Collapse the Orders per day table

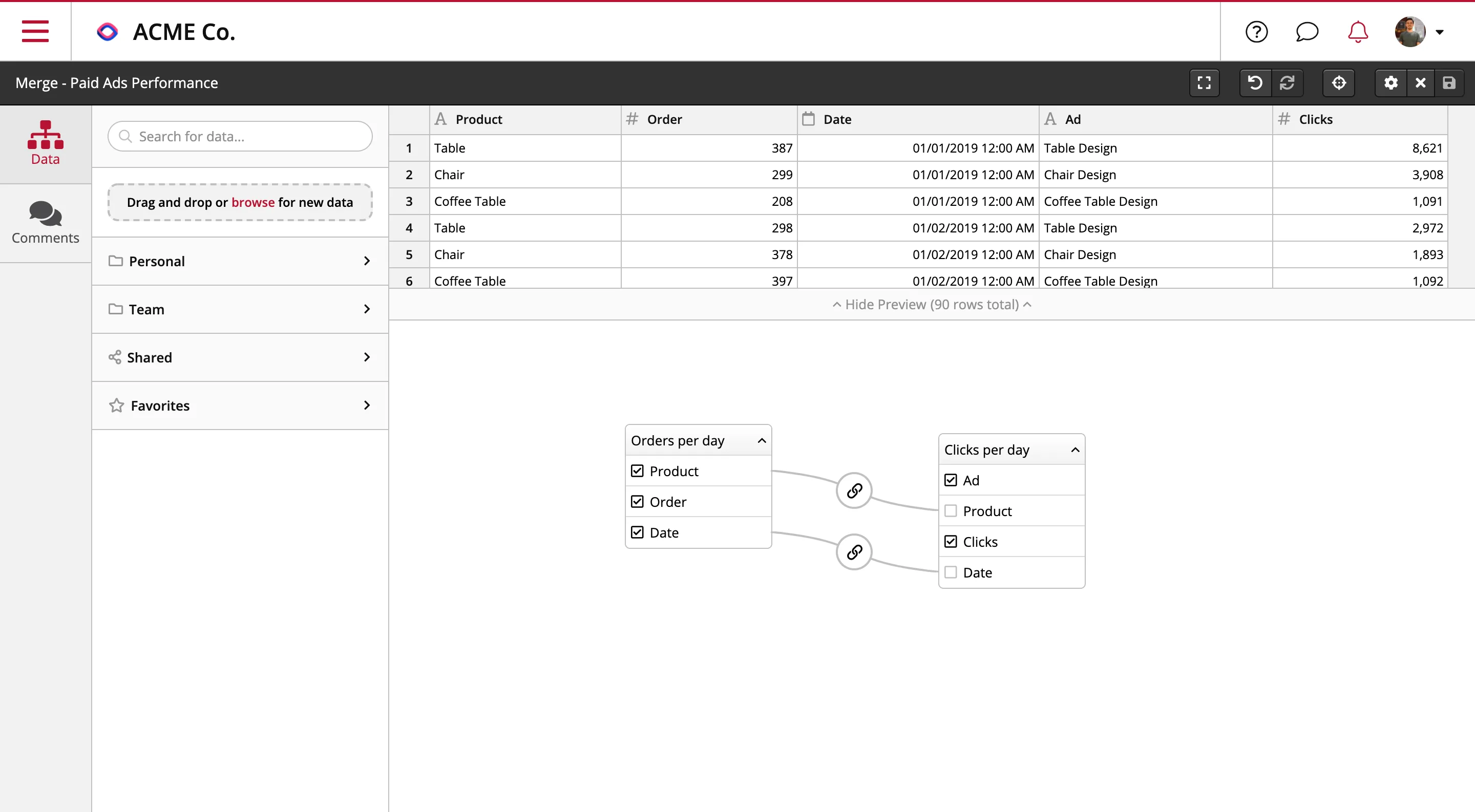pyautogui.click(x=762, y=441)
